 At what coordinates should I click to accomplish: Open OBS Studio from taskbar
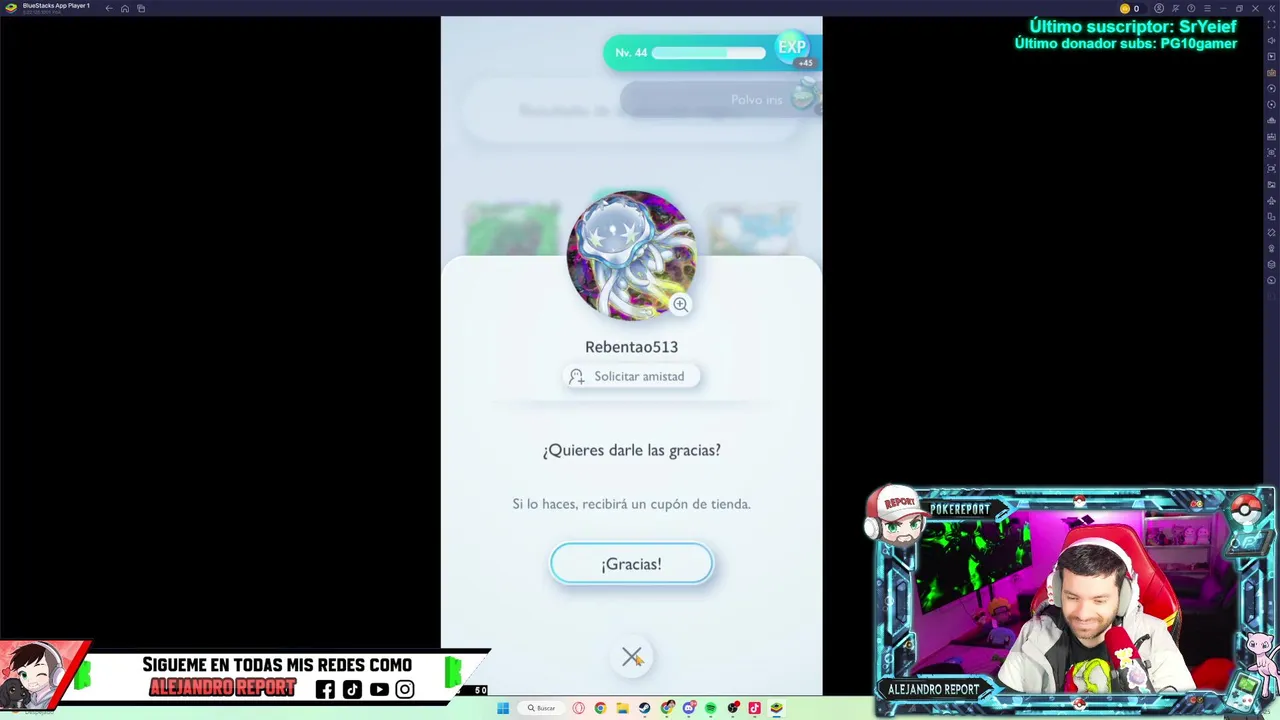(x=733, y=708)
